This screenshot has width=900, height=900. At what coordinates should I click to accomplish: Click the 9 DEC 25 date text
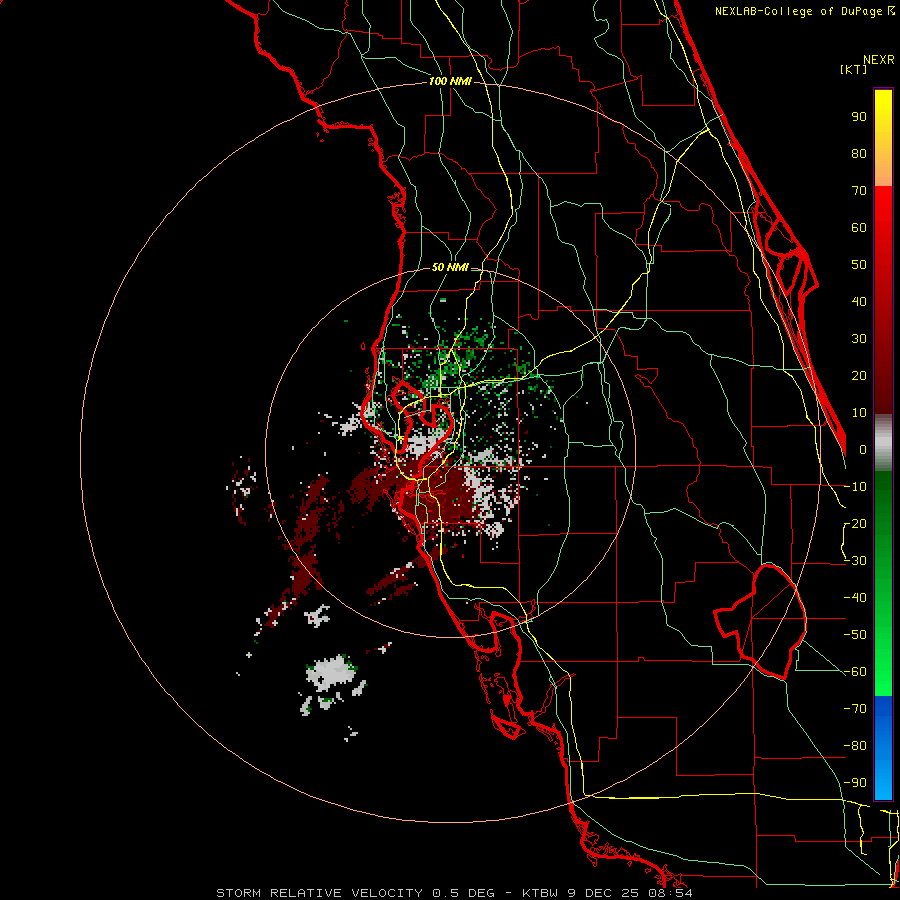pos(603,893)
